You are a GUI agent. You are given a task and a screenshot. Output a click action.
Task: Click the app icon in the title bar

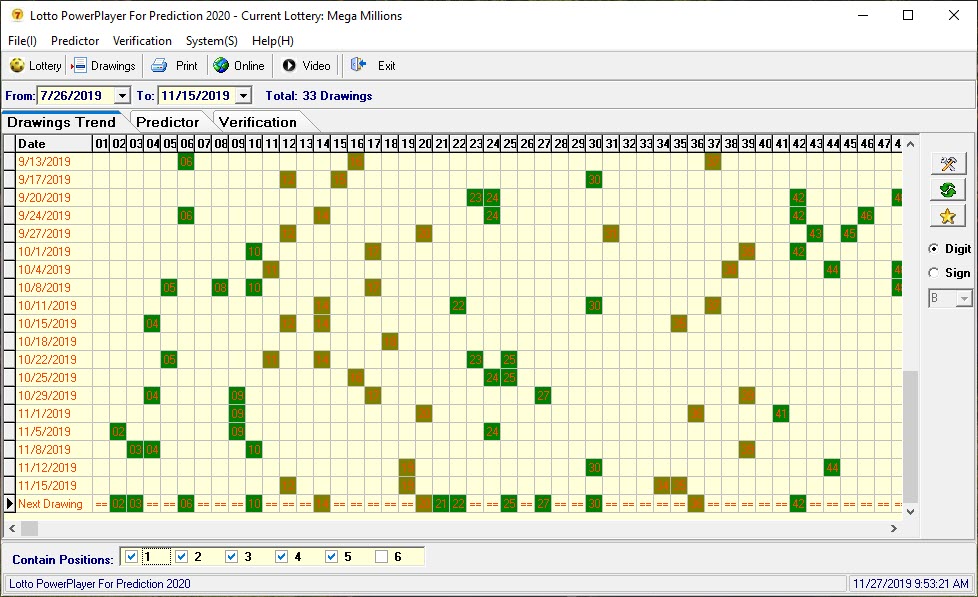point(17,15)
